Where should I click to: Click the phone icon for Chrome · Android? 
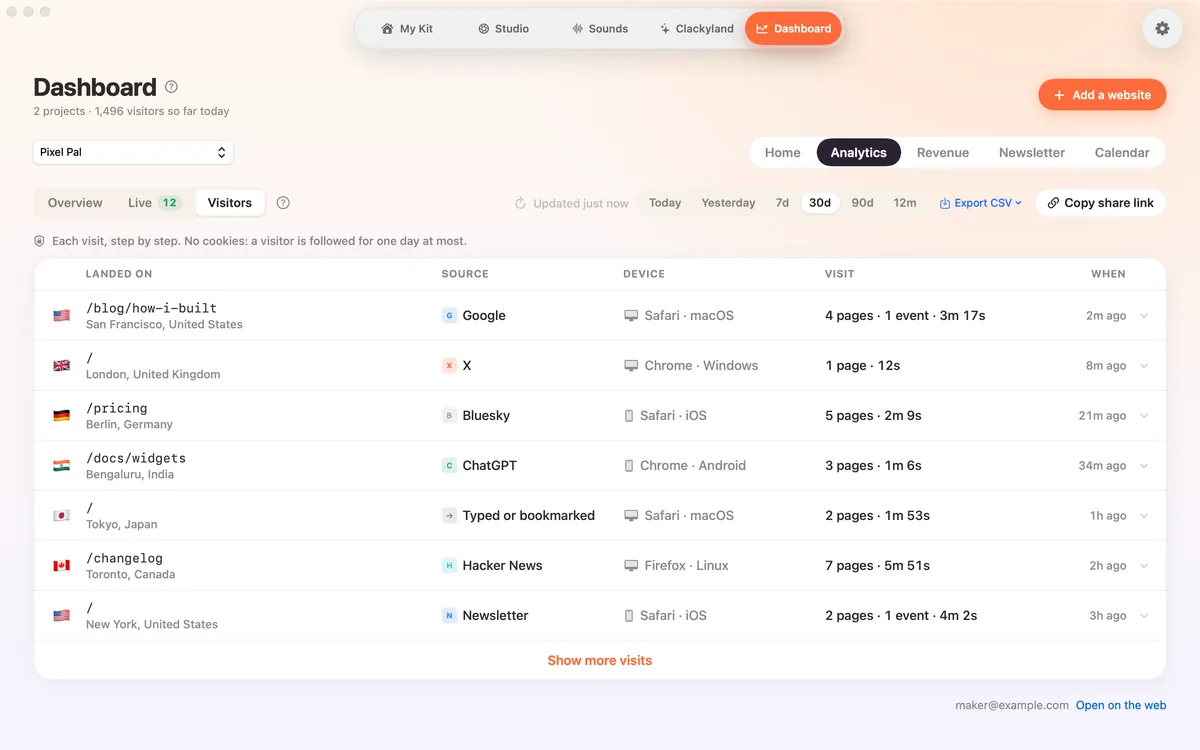(x=629, y=466)
